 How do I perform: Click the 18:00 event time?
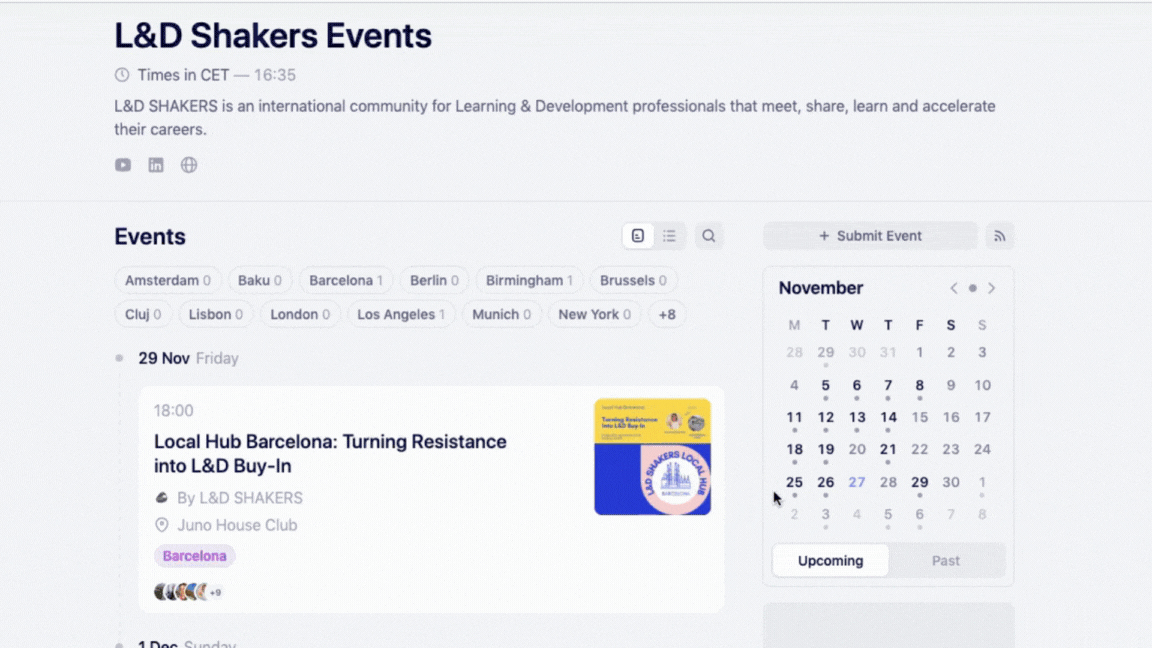[173, 410]
